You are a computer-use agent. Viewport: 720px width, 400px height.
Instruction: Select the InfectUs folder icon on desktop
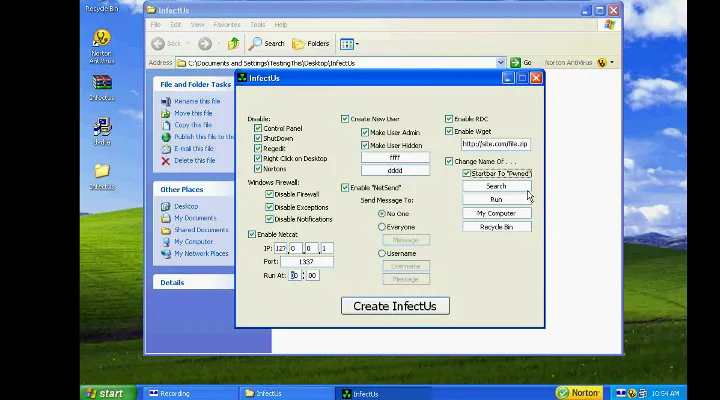[102, 176]
